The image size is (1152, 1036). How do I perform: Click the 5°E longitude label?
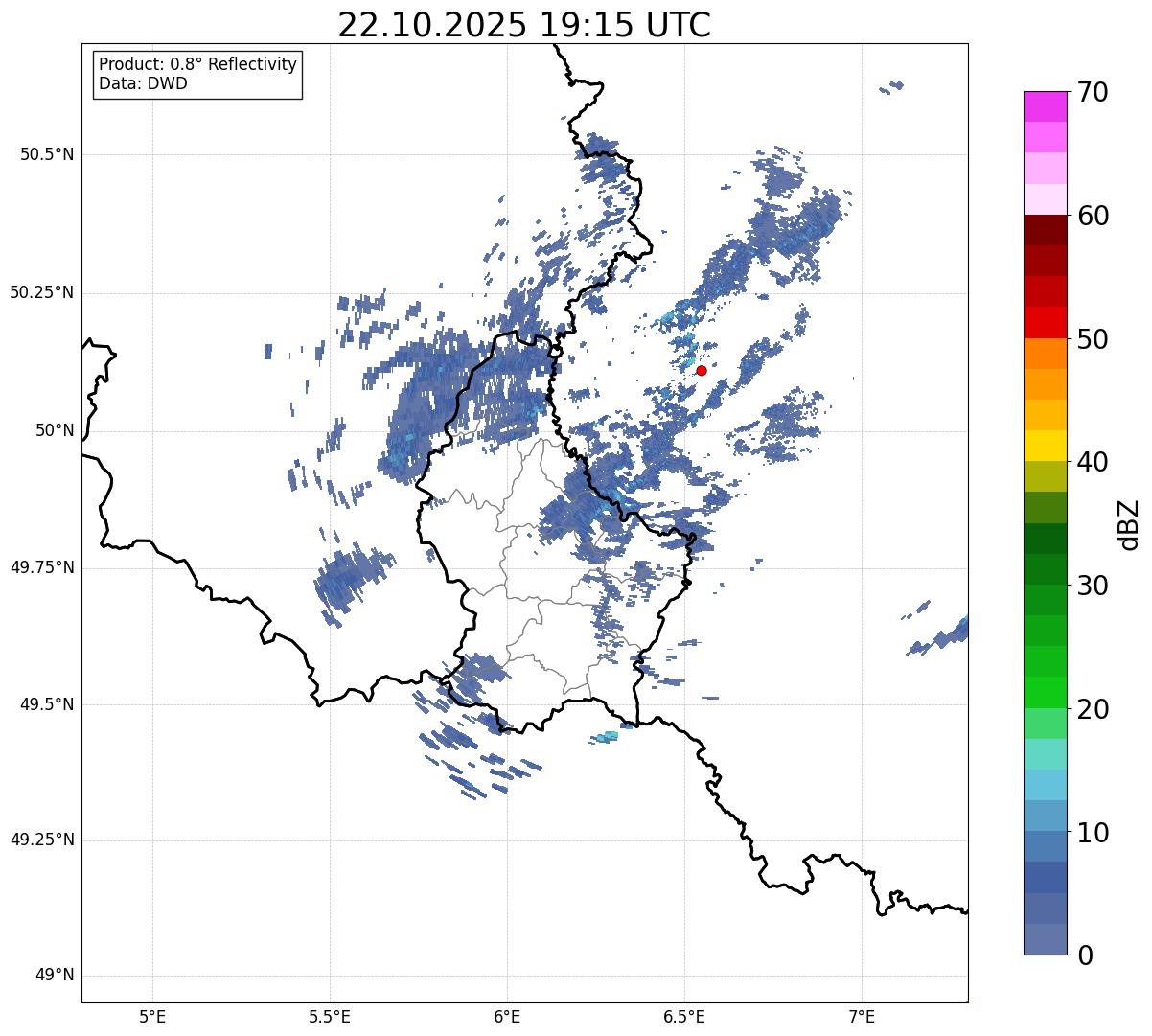click(x=152, y=1016)
